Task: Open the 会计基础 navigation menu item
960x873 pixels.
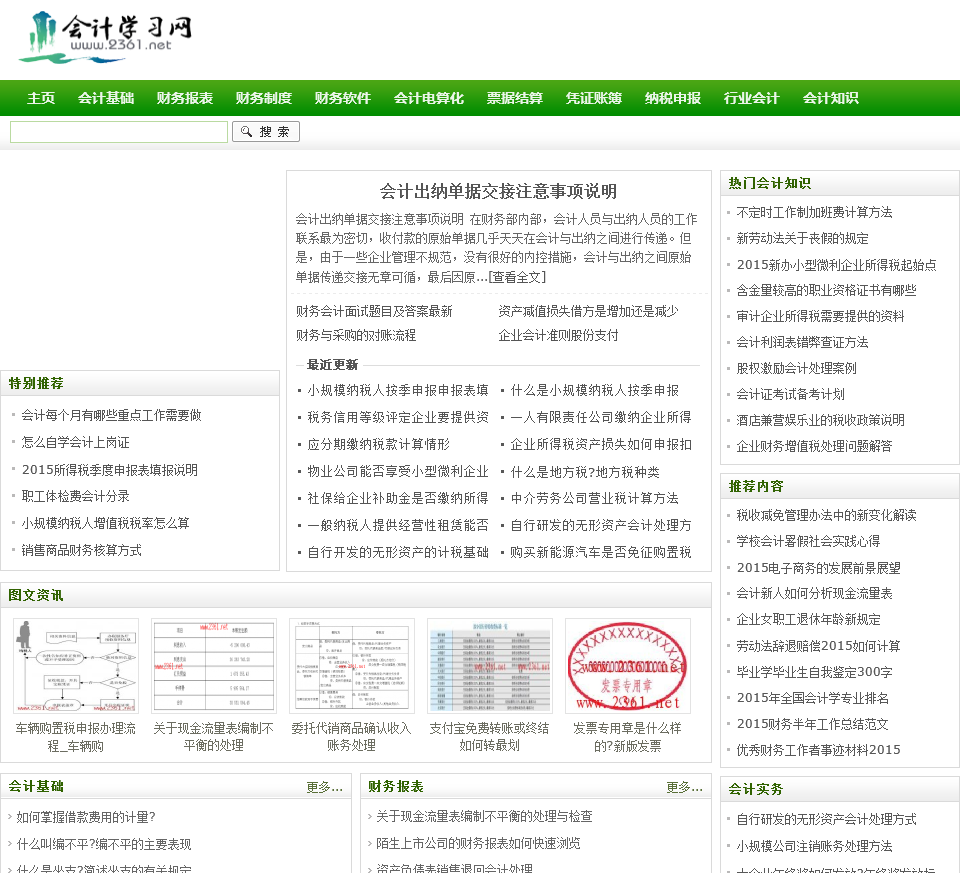Action: pos(106,98)
